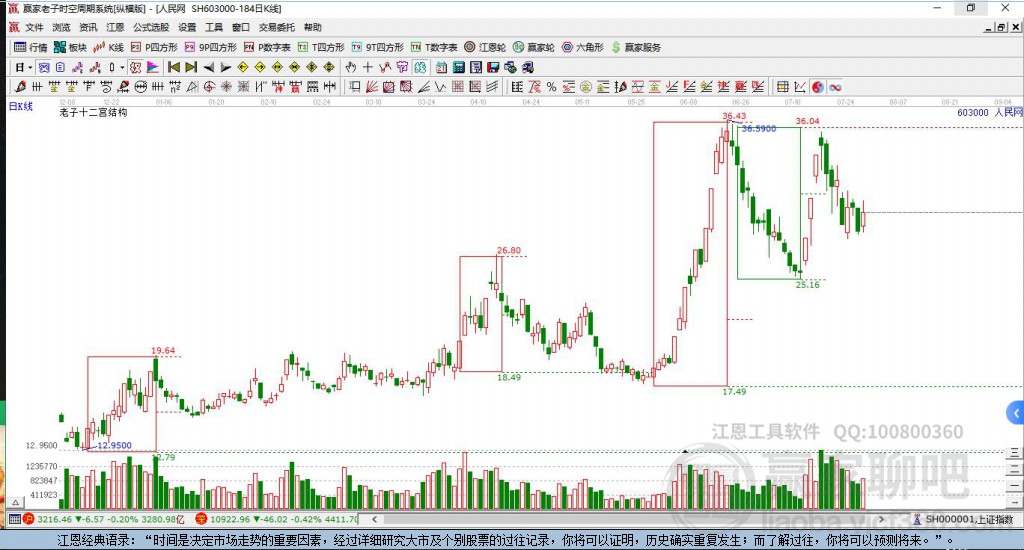This screenshot has width=1024, height=550.
Task: Click the left-pointing black arrow icon
Action: [208, 67]
